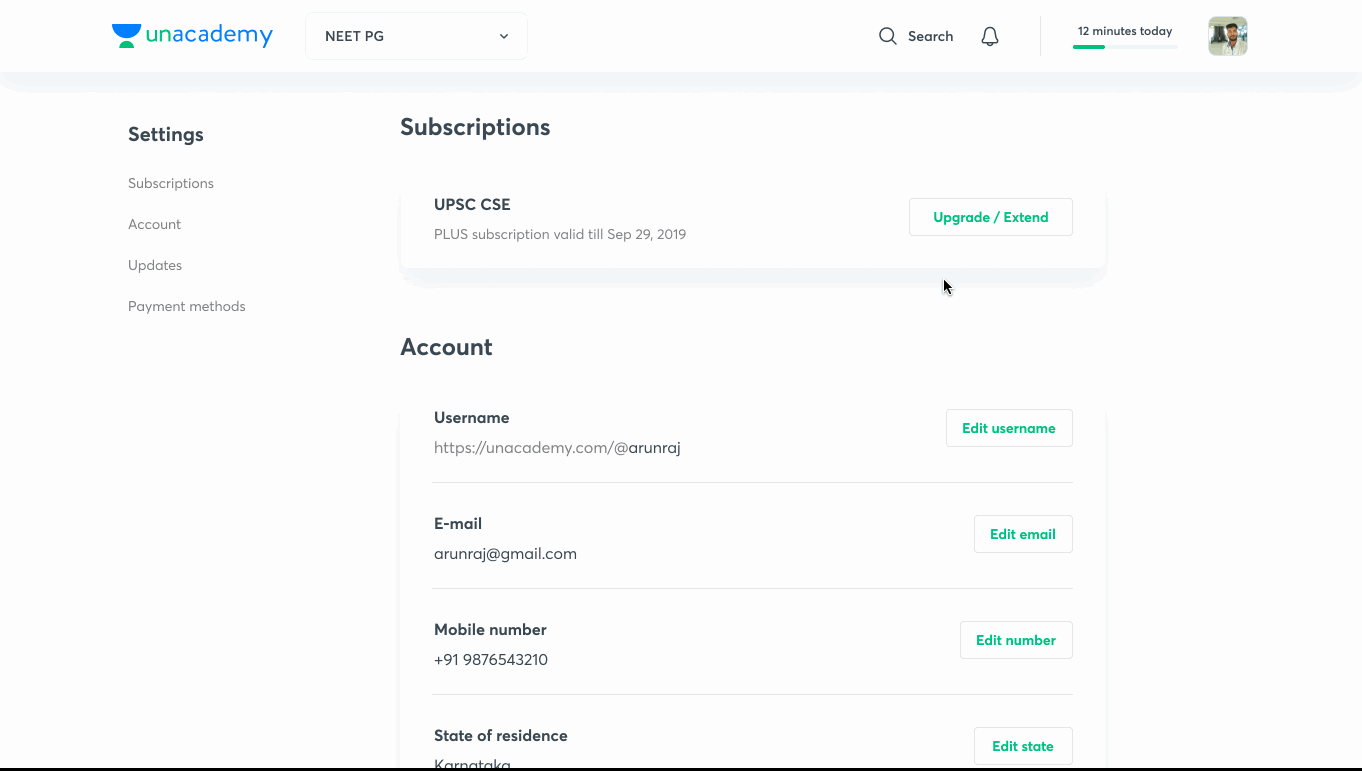The height and width of the screenshot is (771, 1362).
Task: Click the Search text label
Action: coord(930,36)
